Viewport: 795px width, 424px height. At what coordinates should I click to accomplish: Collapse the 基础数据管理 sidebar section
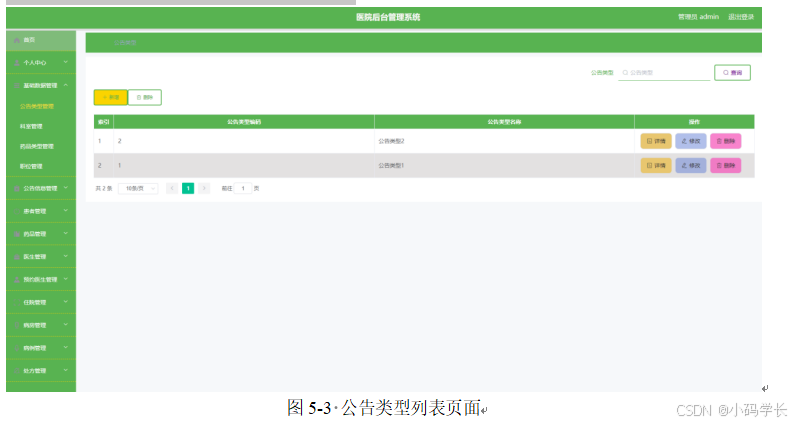tap(41, 85)
